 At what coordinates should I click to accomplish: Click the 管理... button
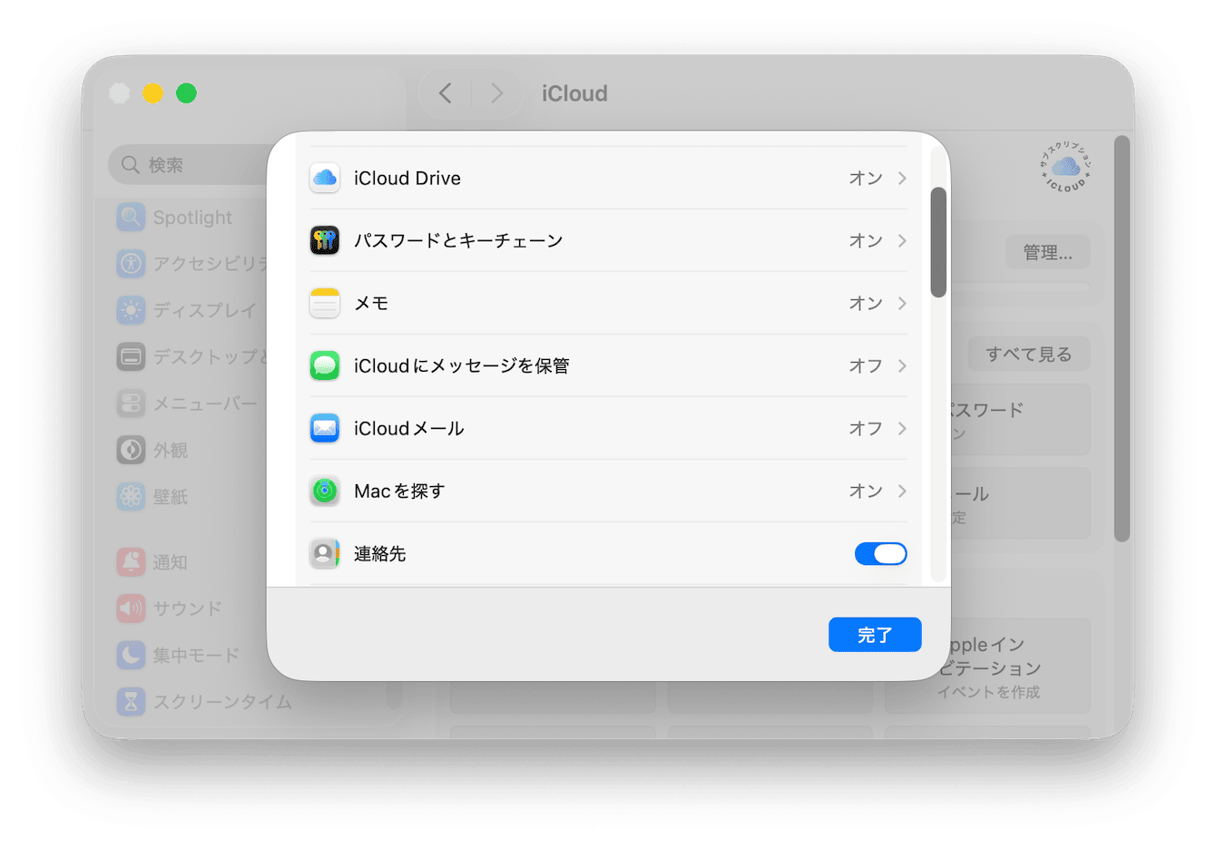(1047, 253)
